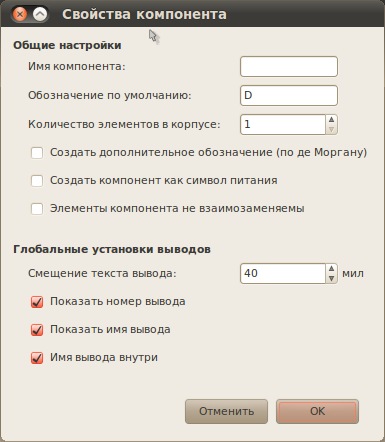The image size is (385, 442).
Task: Click the Обозначение по умолчанию field containing D
Action: click(x=289, y=95)
